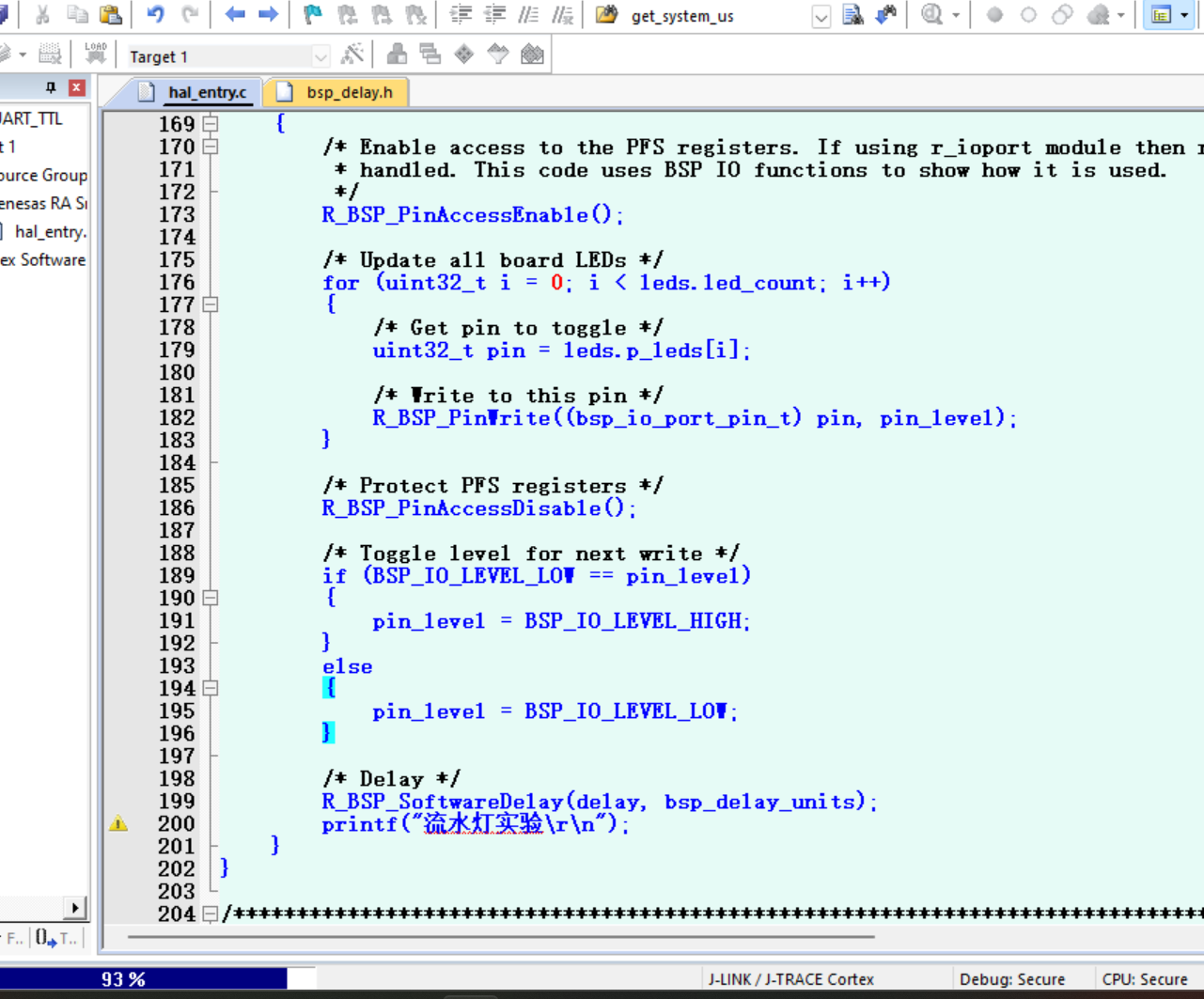1204x999 pixels.
Task: Open Manage Multi-Project Workspace icon
Action: click(x=430, y=55)
